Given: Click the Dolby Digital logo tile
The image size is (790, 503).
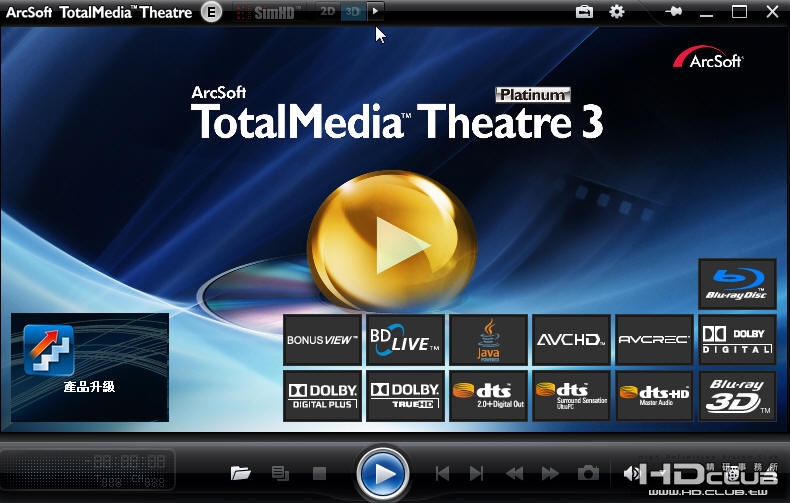Looking at the screenshot, I should [738, 340].
